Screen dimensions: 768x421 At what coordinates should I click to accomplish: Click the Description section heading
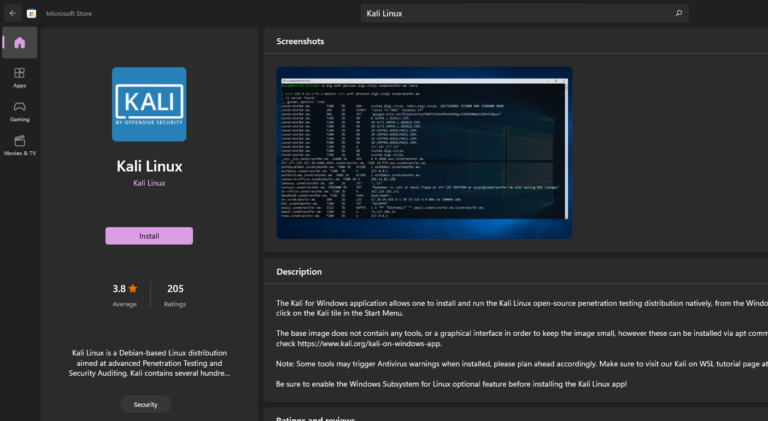click(x=299, y=272)
